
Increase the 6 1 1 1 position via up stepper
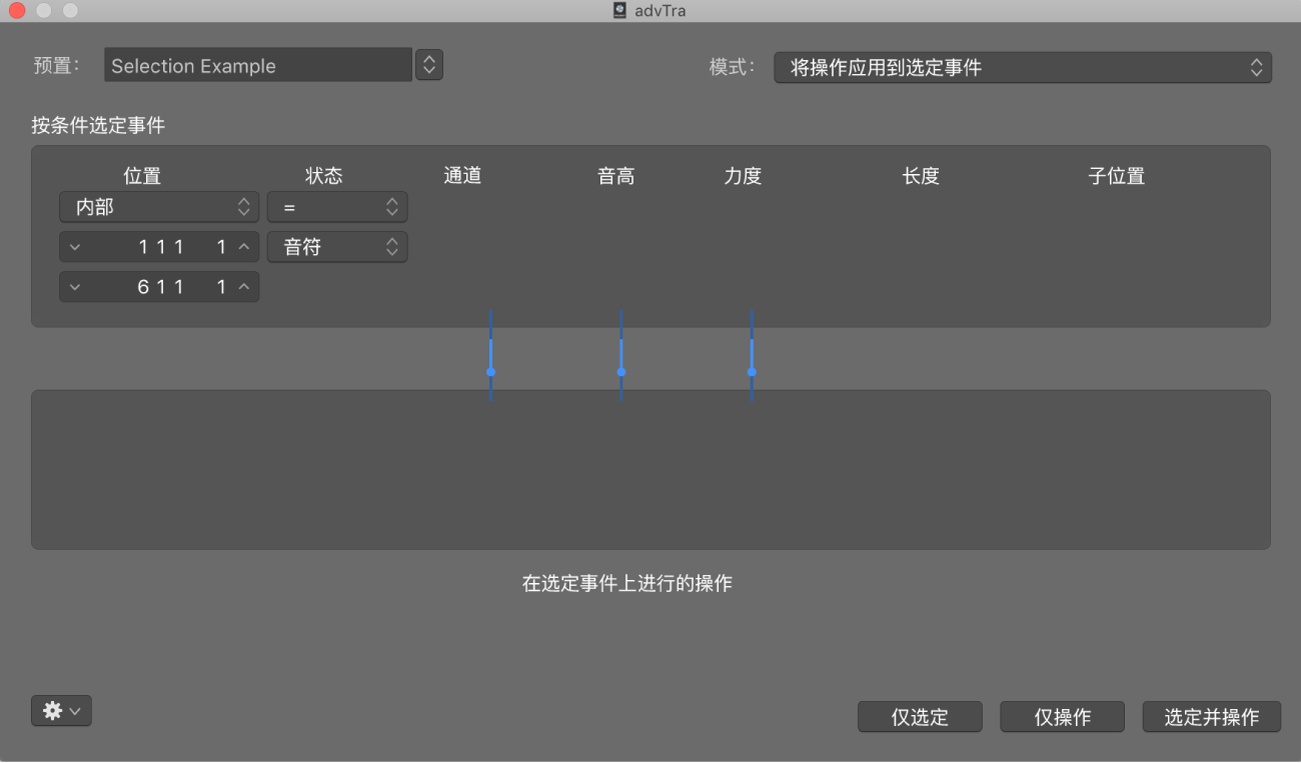tap(245, 286)
